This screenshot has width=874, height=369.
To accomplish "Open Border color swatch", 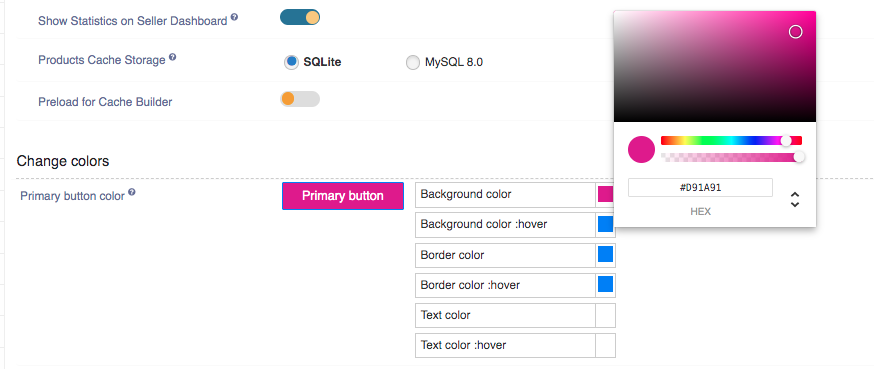I will coord(605,255).
